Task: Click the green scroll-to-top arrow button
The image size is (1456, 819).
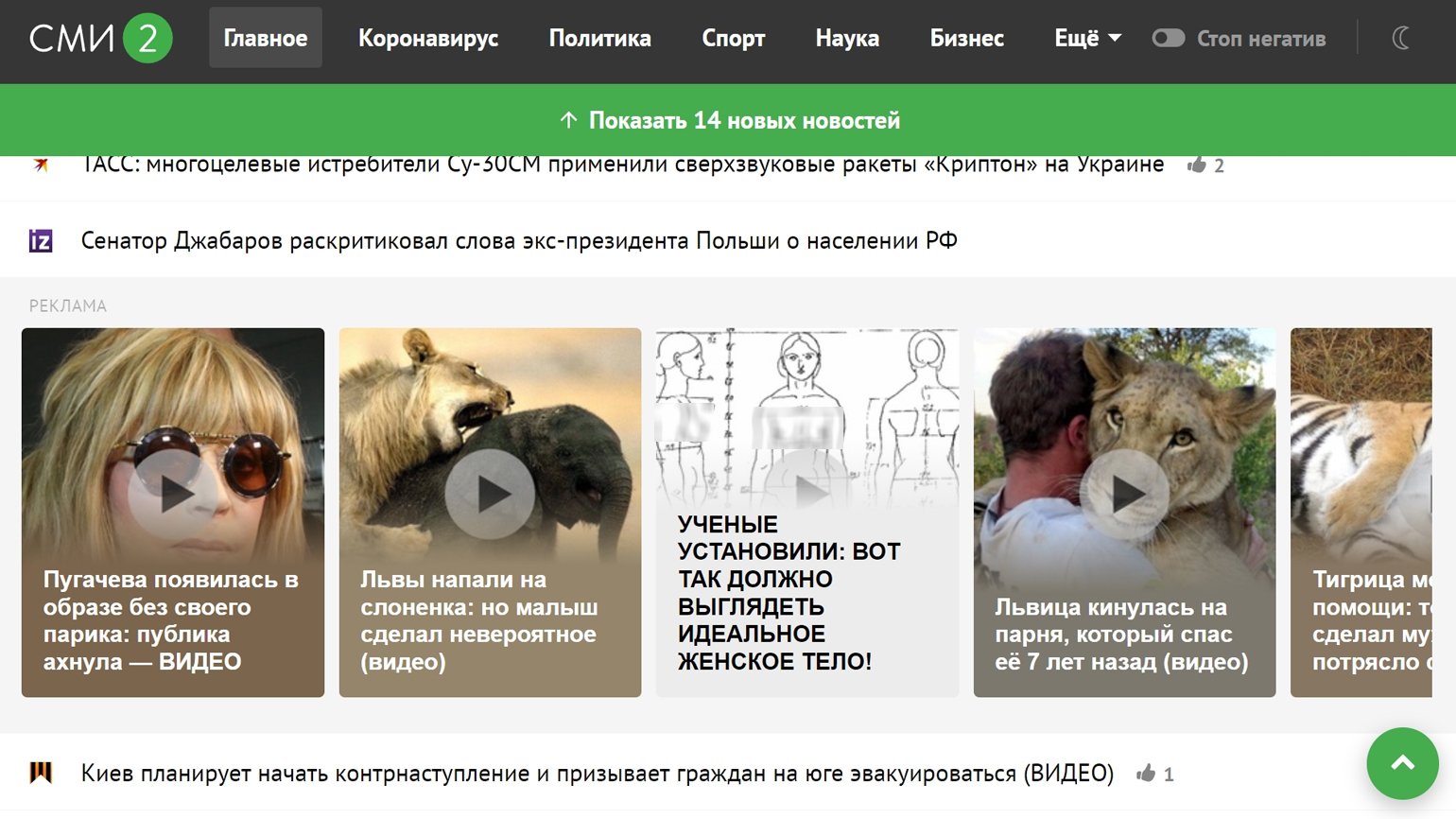Action: coord(1403,763)
